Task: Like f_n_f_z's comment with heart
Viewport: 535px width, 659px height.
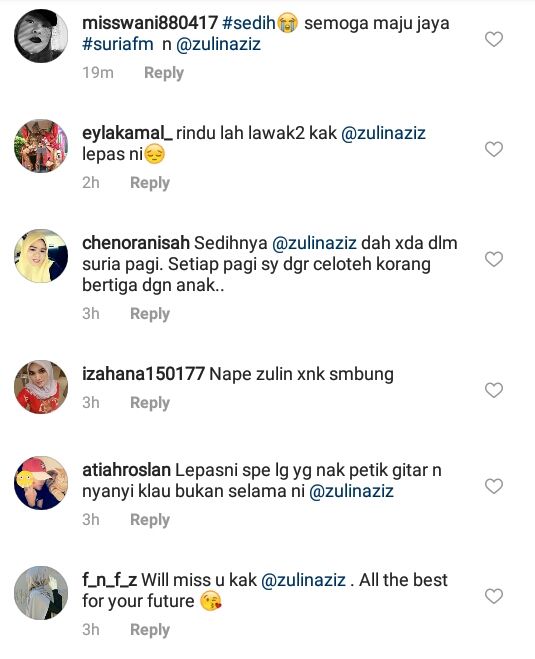Action: (494, 596)
